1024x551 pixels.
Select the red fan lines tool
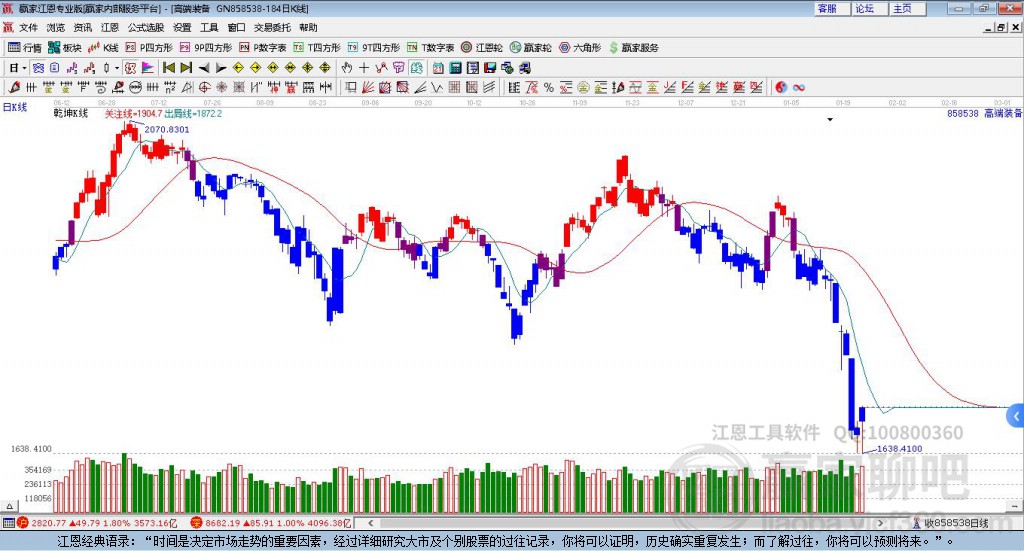(x=368, y=87)
